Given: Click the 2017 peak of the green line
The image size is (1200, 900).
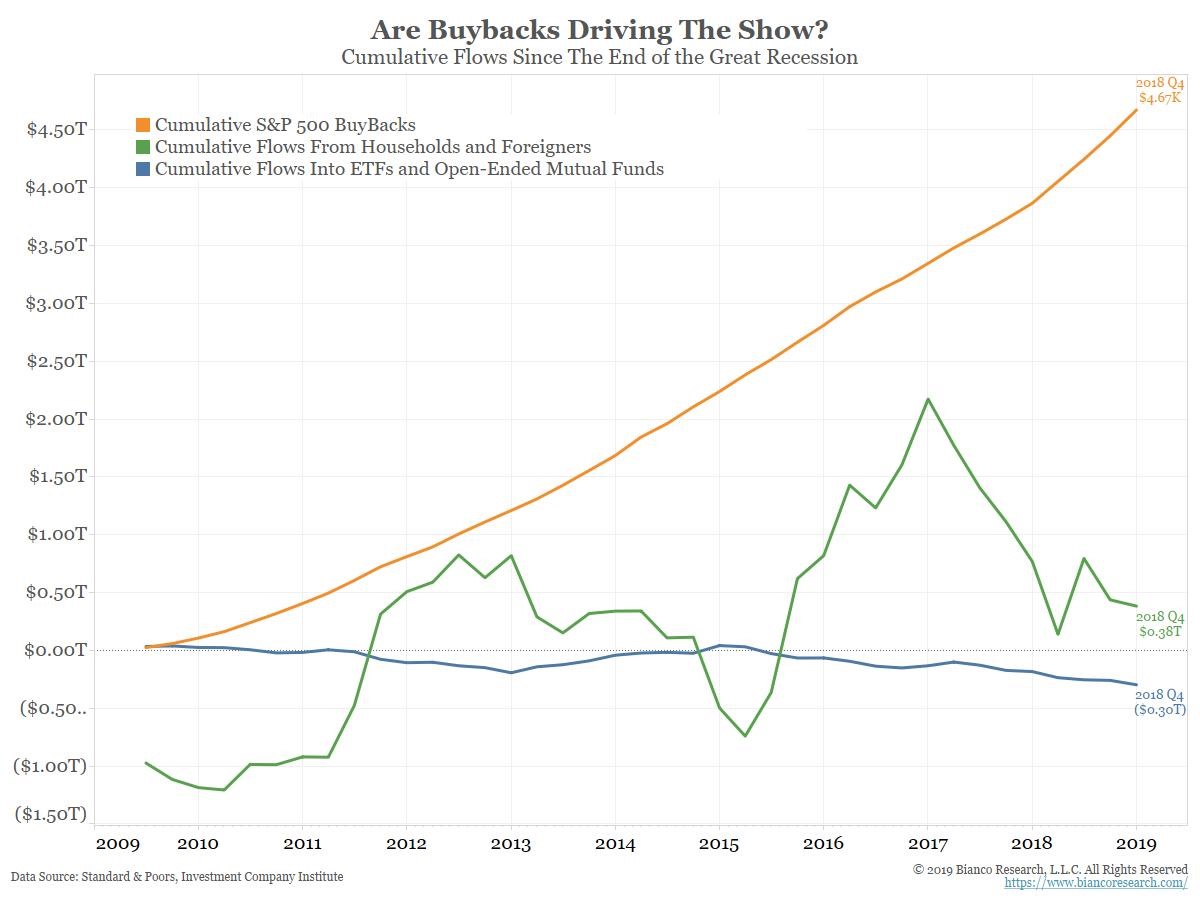Looking at the screenshot, I should pyautogui.click(x=928, y=399).
